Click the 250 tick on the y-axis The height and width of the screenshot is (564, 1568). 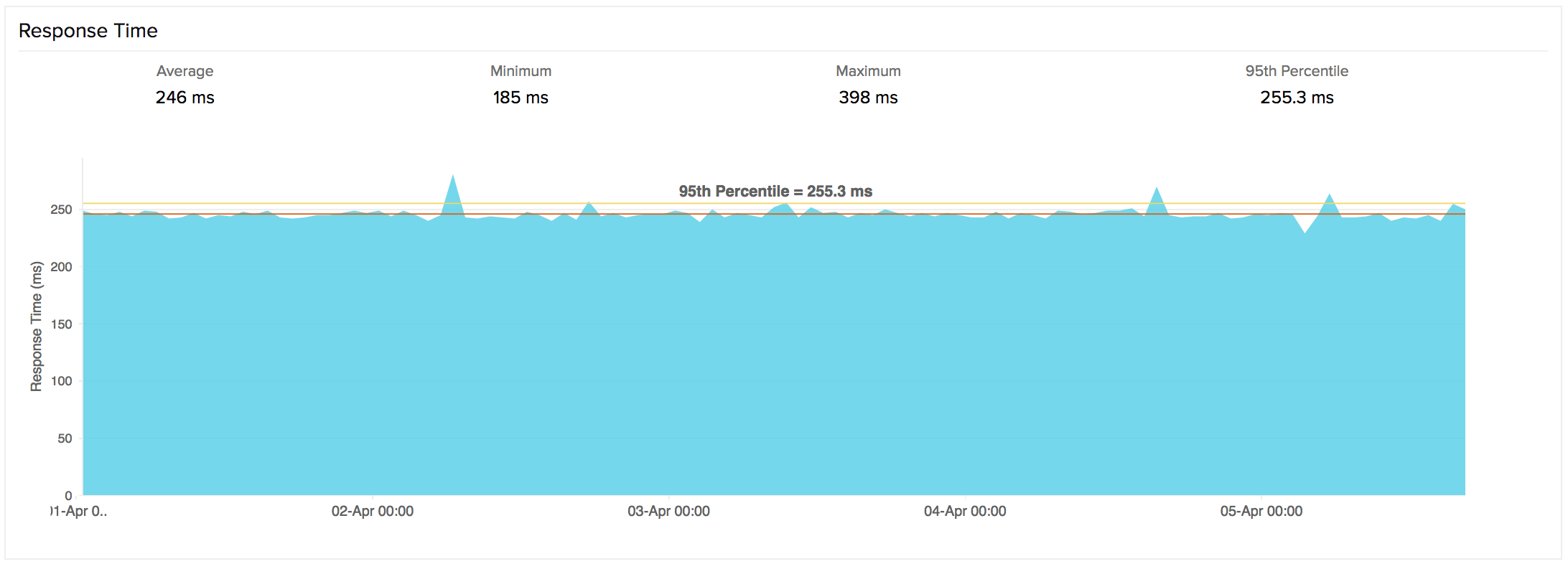point(61,210)
